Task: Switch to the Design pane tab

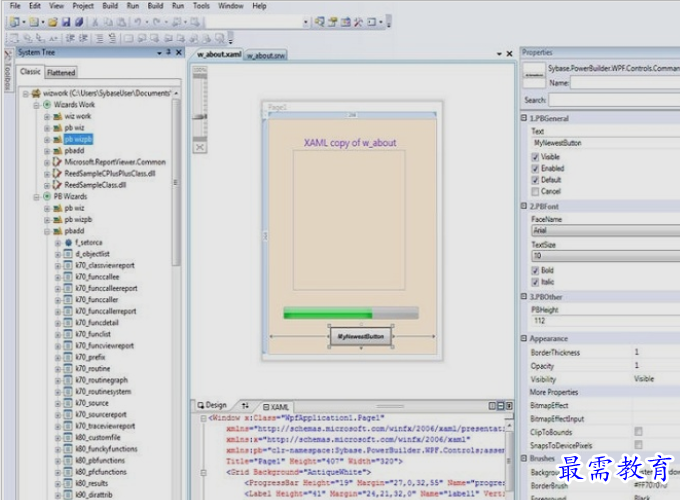Action: [212, 405]
